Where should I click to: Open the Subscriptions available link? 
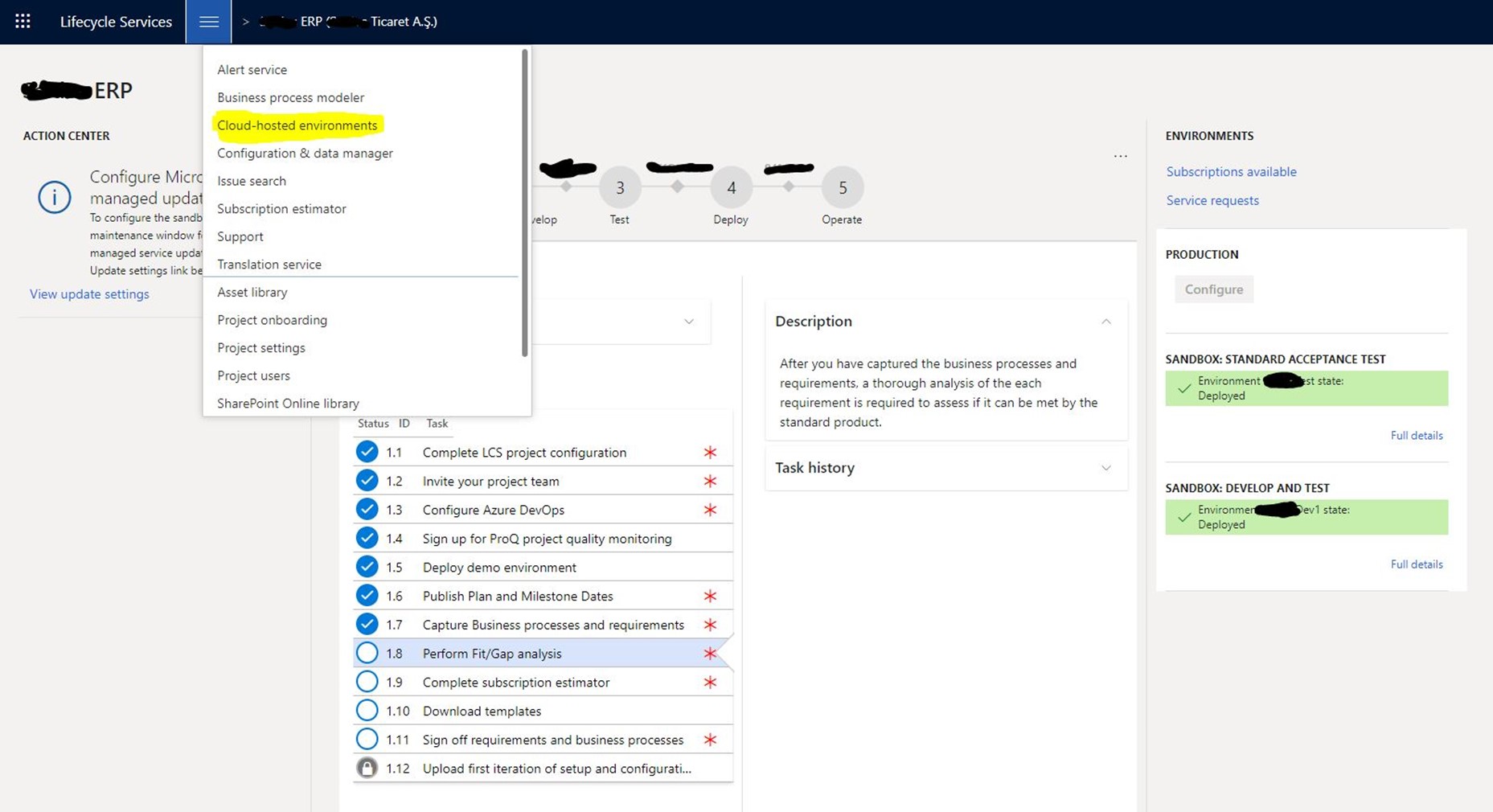(x=1231, y=171)
